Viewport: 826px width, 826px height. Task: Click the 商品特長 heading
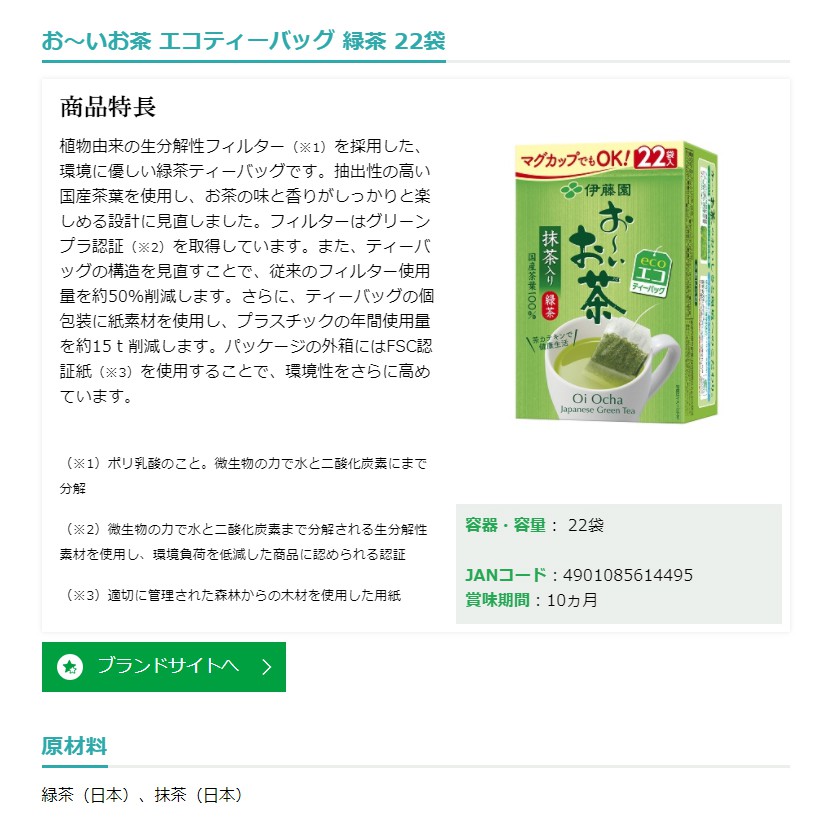108,107
